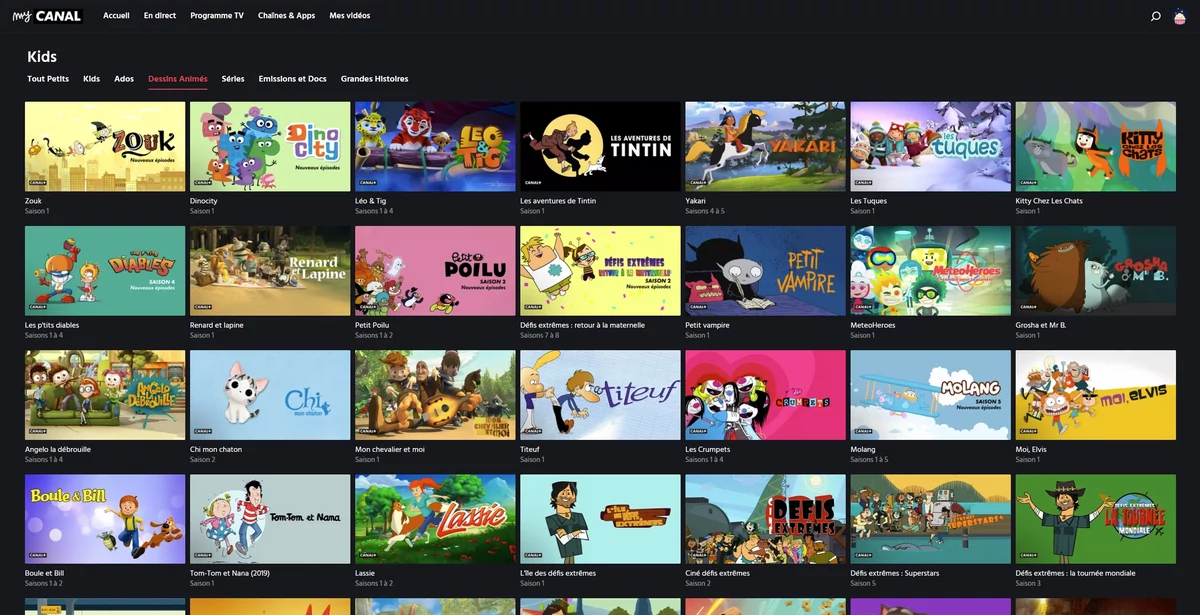Open Kitty Chez Les Chats thumbnail
This screenshot has height=615, width=1200.
1095,146
